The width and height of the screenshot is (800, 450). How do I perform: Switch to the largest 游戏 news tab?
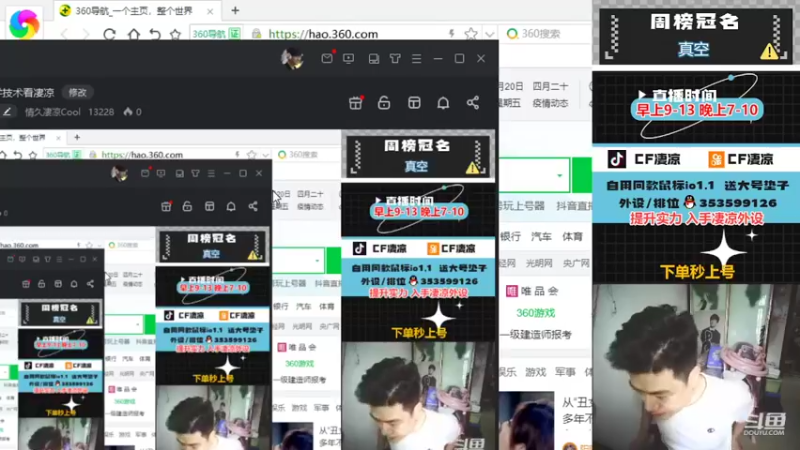[536, 372]
